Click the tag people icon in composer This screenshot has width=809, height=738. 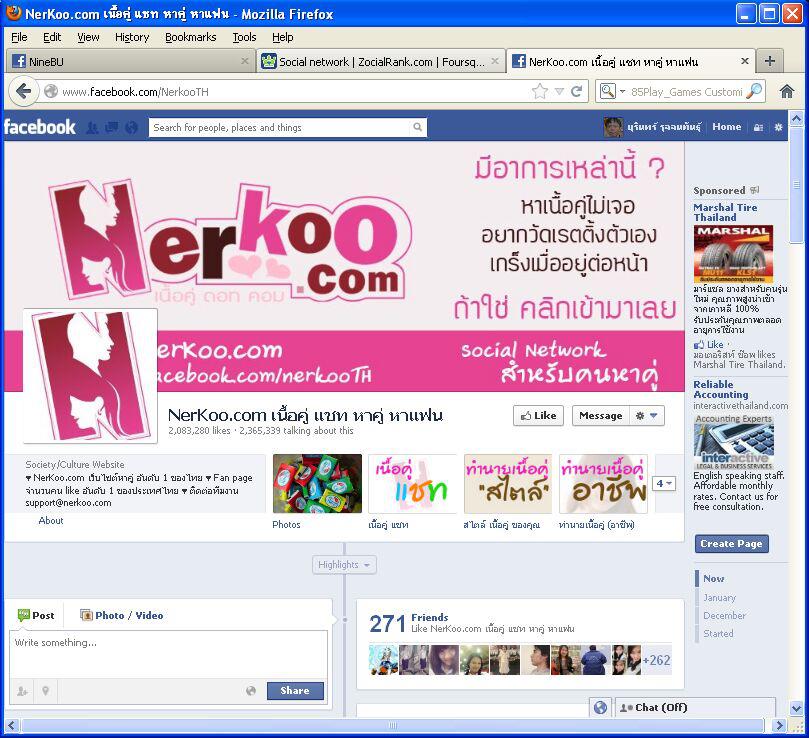coord(22,691)
